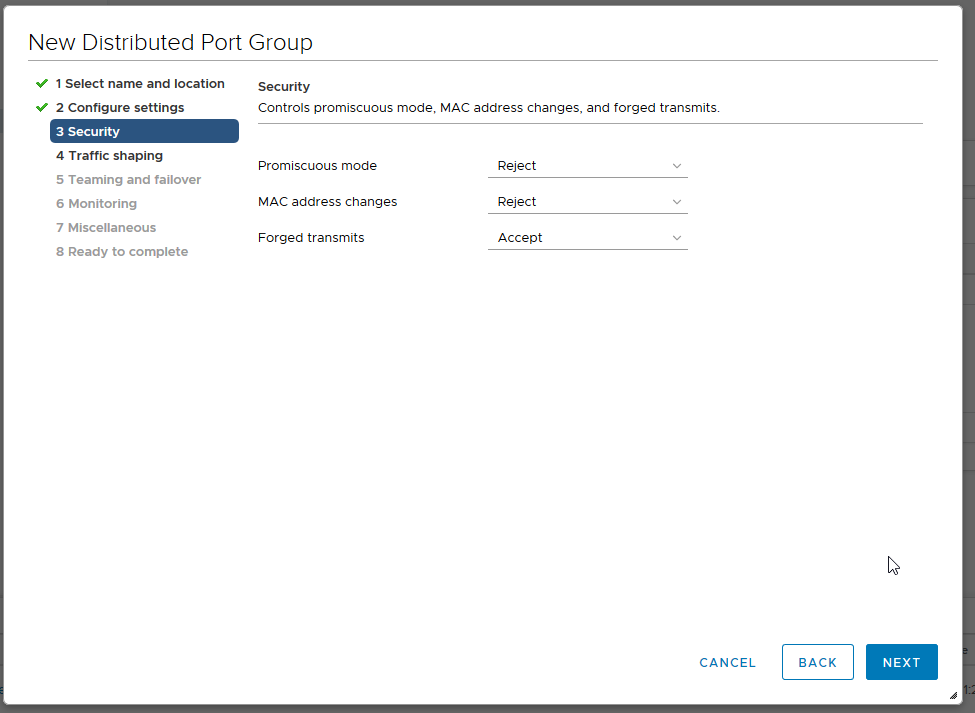Click the green checkmark beside Select name and location

click(41, 84)
